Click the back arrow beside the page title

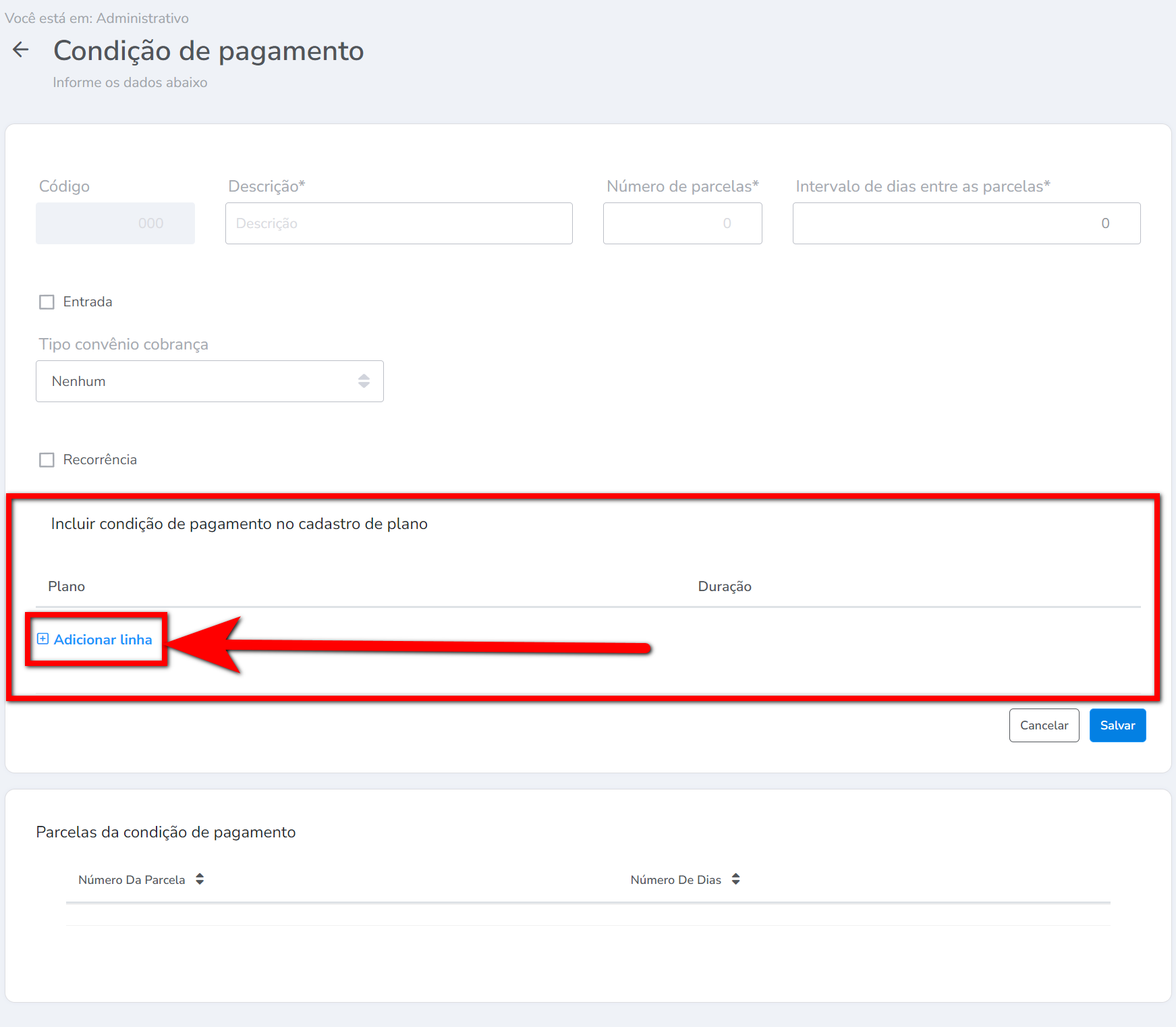(21, 50)
